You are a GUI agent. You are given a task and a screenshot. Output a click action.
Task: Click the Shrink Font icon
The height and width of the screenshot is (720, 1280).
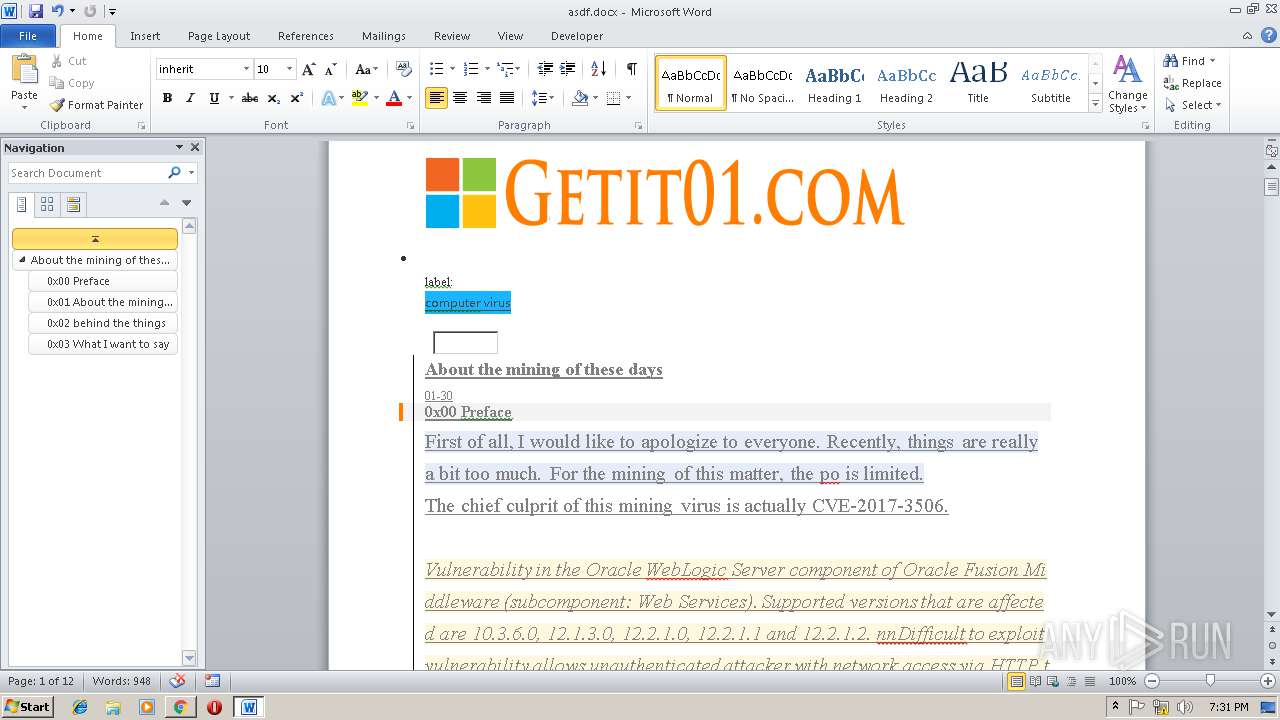[x=331, y=69]
